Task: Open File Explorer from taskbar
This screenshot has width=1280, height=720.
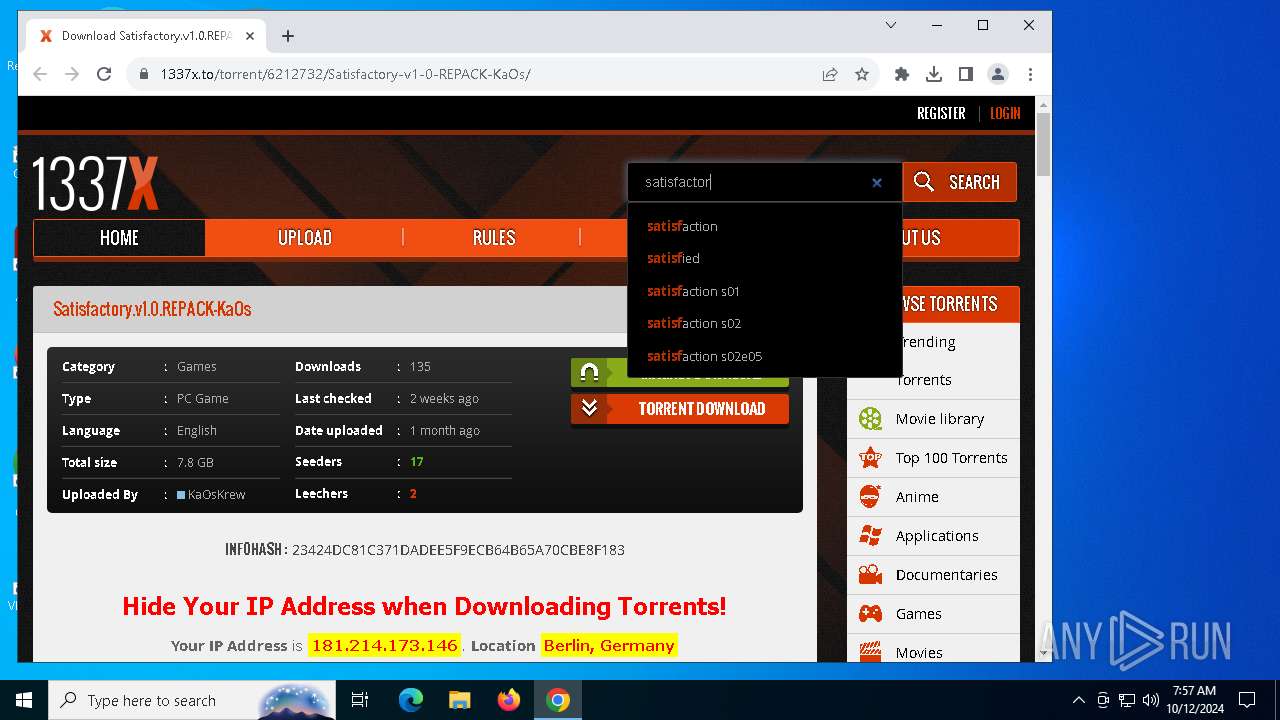Action: coord(460,700)
